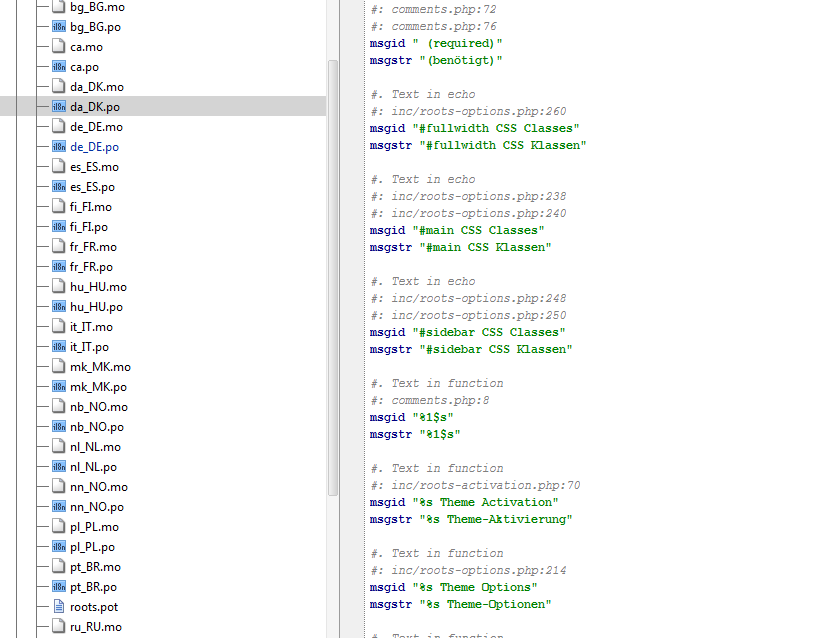
Task: Click the i18n icon beside fr_FR.po
Action: [x=58, y=267]
